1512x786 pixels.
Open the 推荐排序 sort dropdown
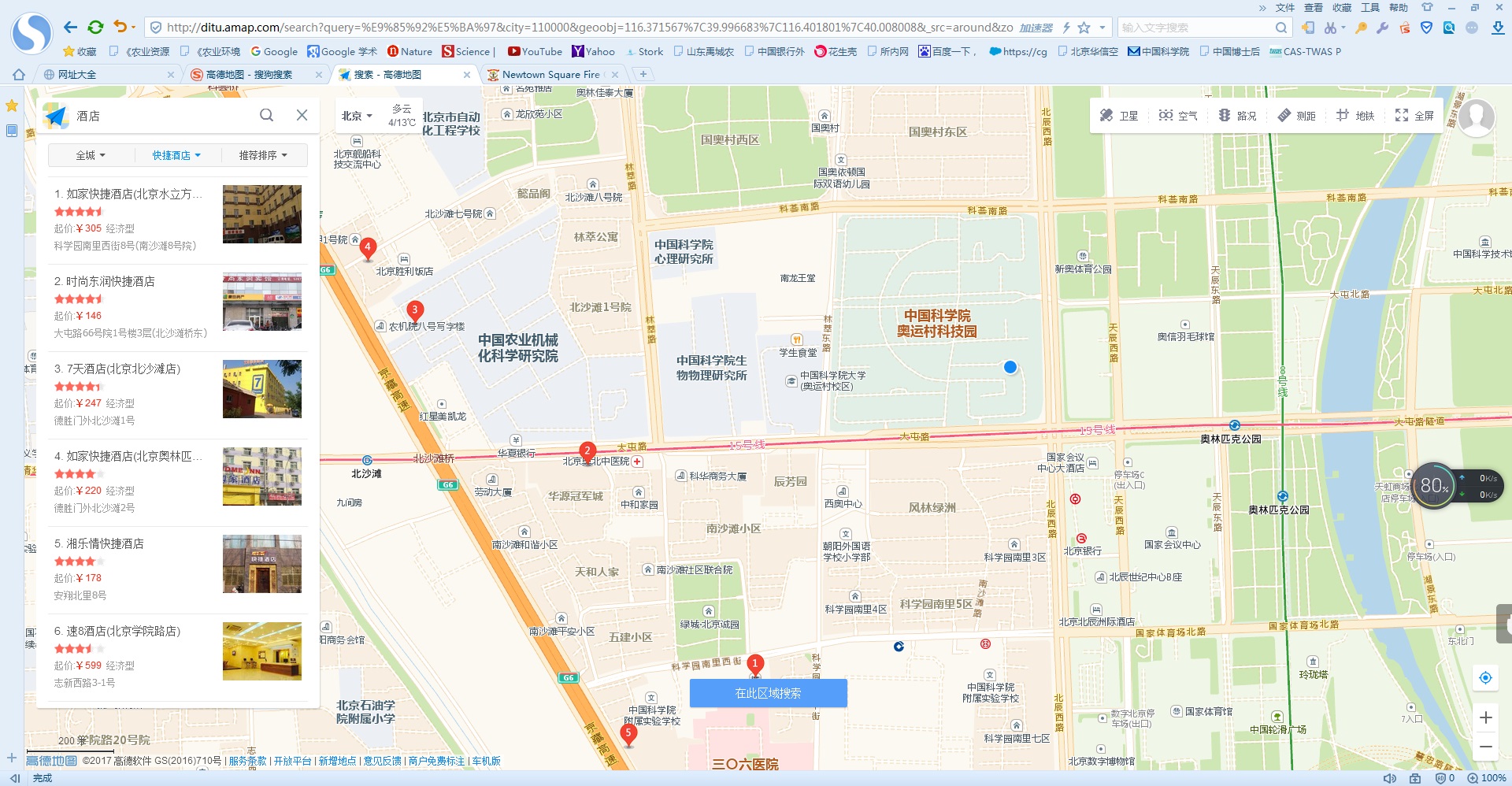pyautogui.click(x=263, y=155)
